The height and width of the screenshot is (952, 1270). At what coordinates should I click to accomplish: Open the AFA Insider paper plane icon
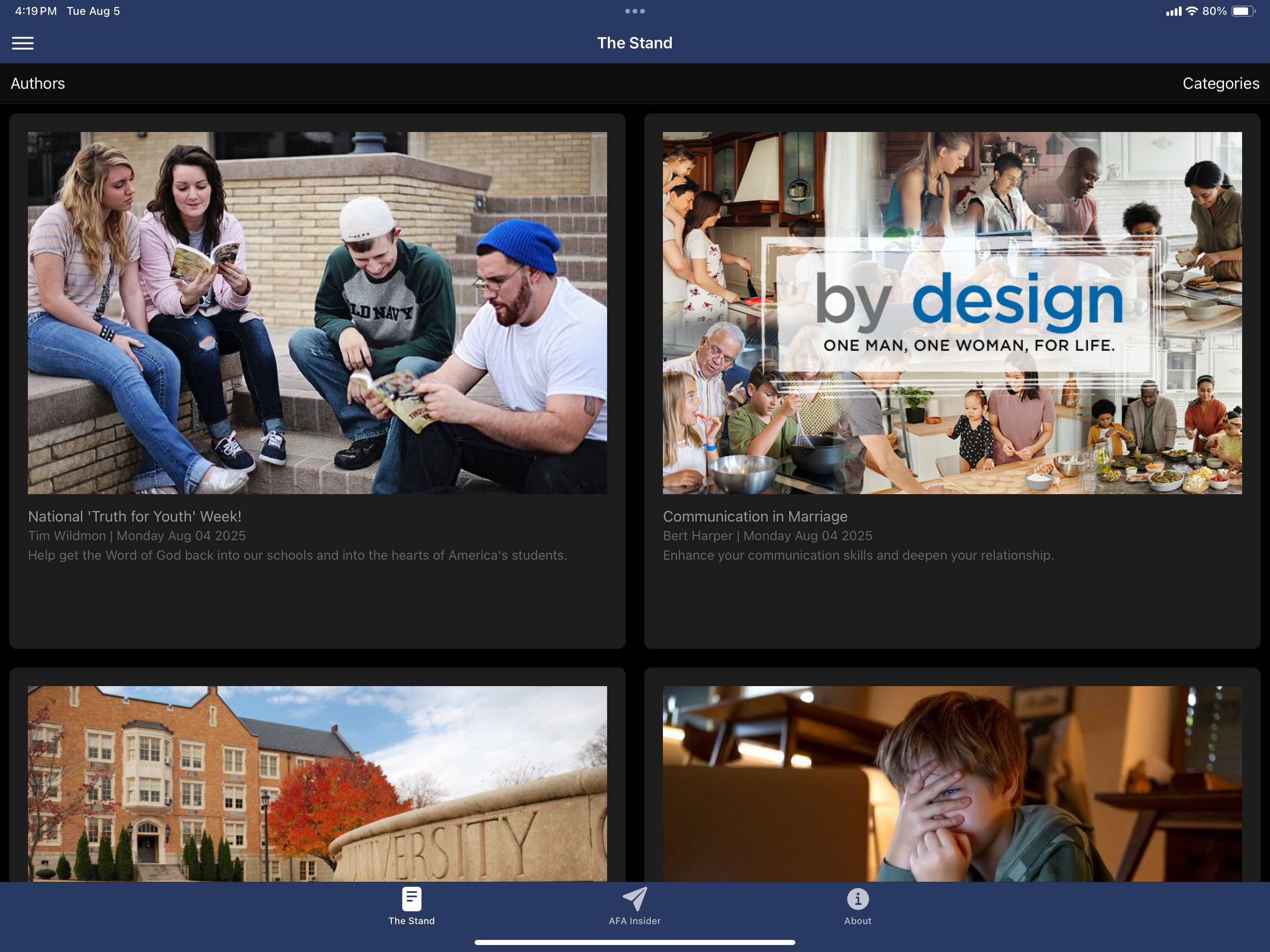pos(635,899)
